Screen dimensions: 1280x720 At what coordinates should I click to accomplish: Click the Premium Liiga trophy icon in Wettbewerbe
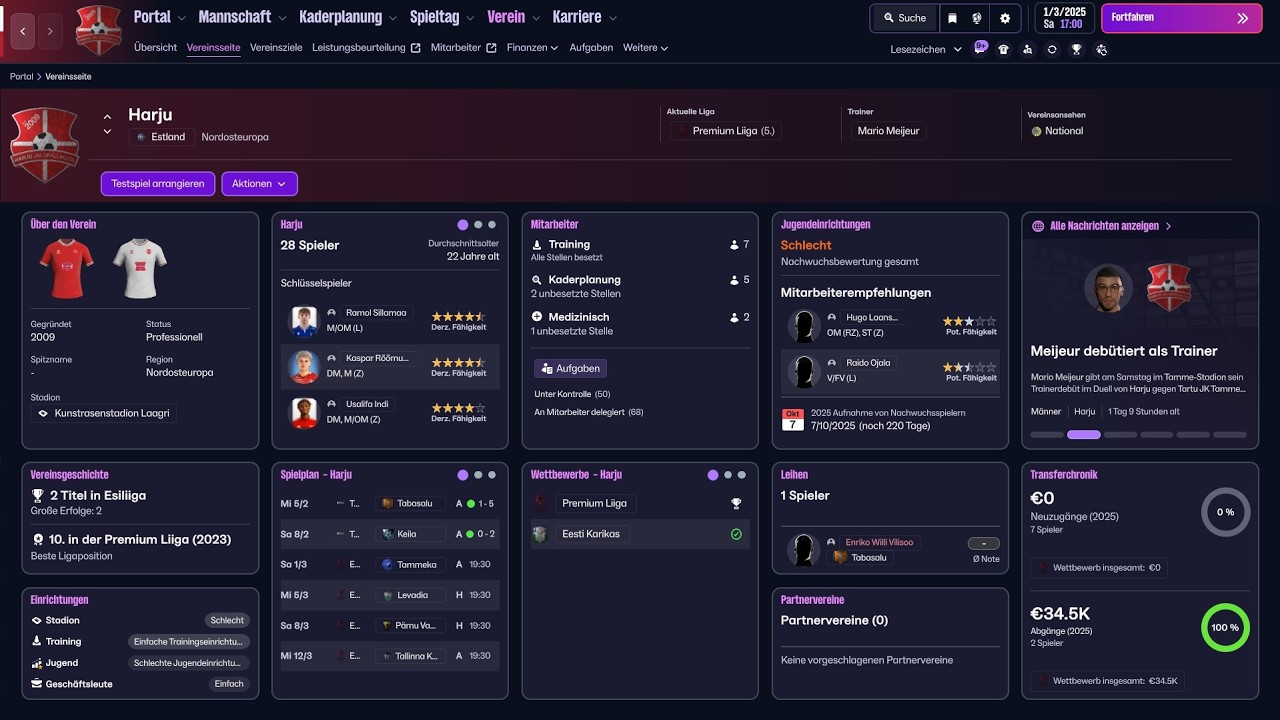[x=736, y=504]
